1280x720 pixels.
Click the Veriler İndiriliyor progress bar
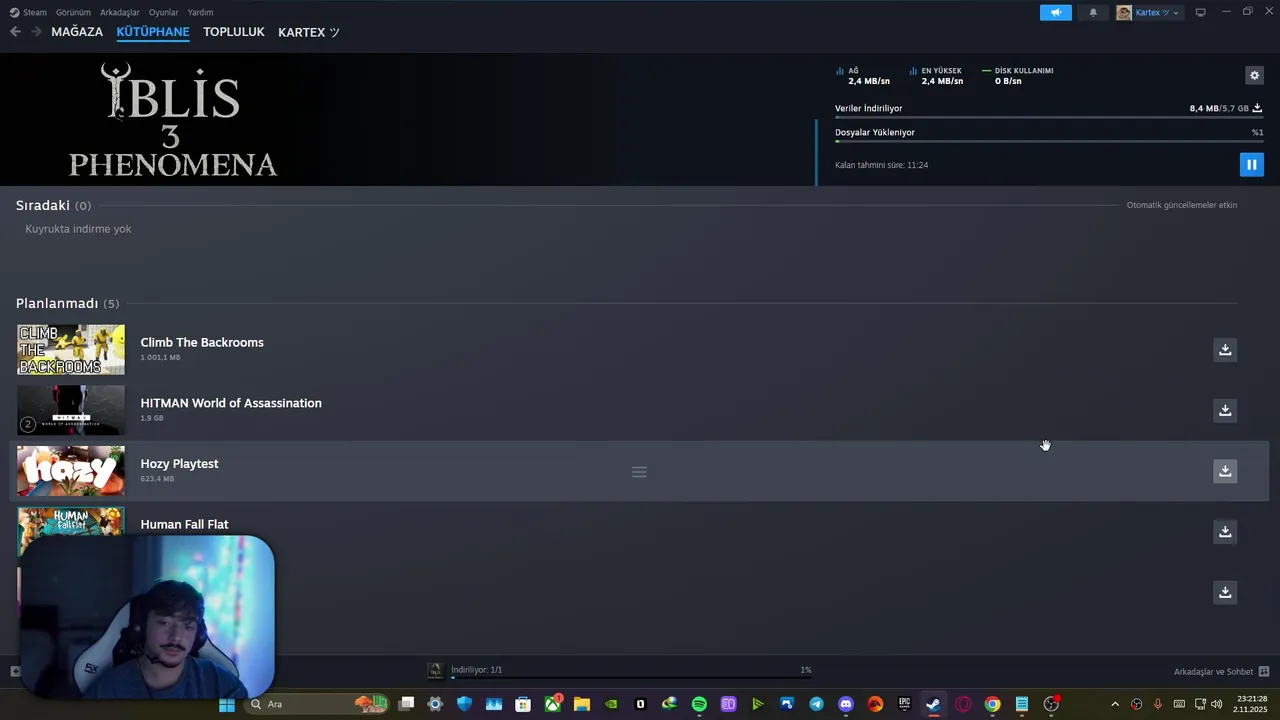tap(1048, 118)
